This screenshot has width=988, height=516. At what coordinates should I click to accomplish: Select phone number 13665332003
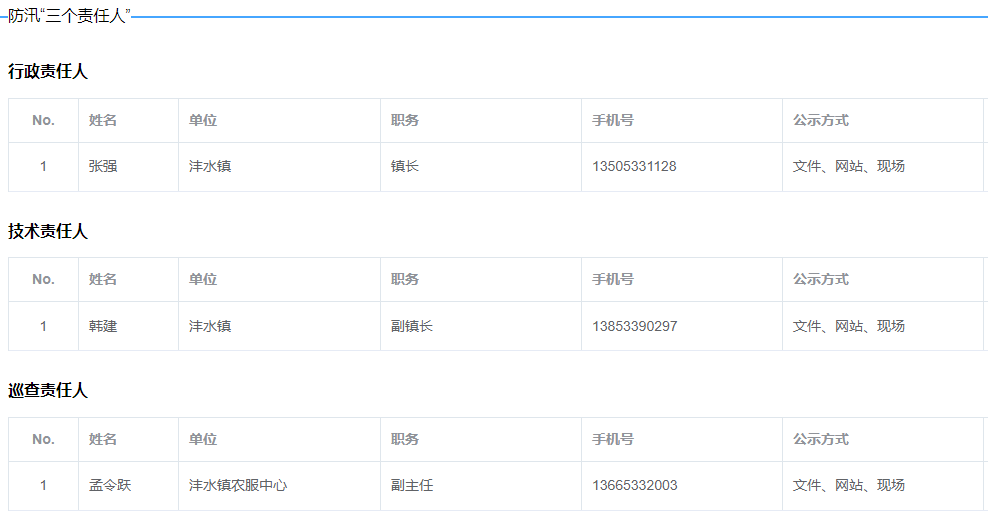point(635,485)
